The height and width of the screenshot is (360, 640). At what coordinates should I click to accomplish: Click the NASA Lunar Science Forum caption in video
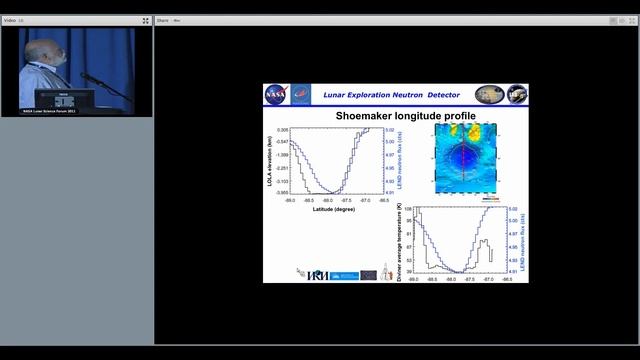(49, 111)
